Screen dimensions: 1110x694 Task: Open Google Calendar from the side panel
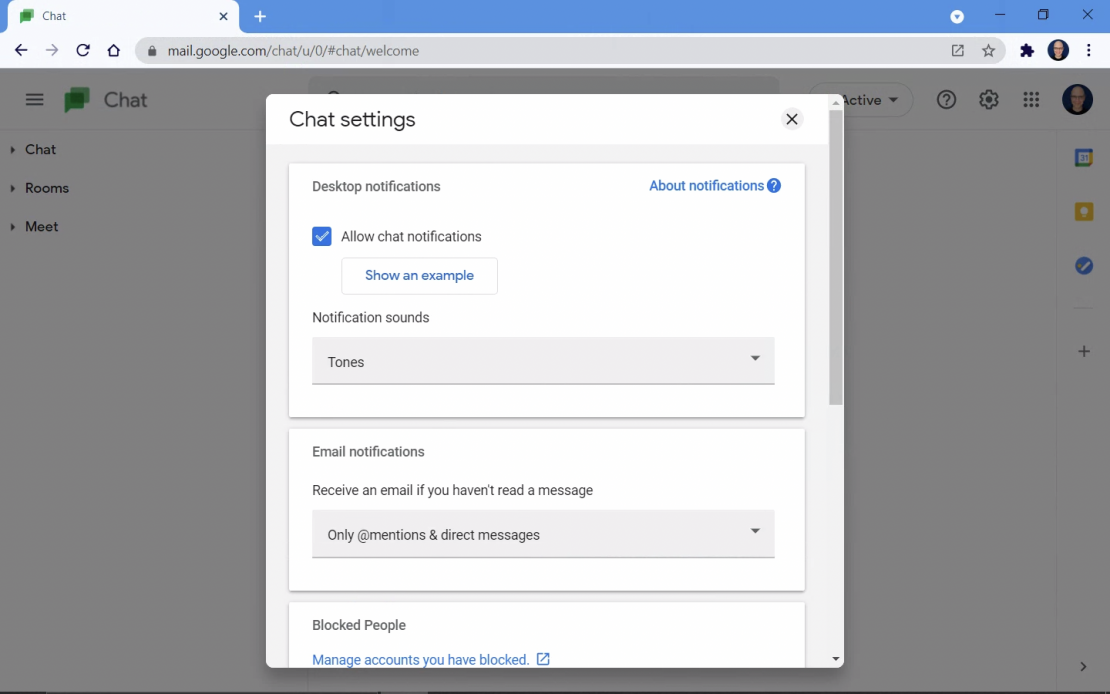[1084, 157]
